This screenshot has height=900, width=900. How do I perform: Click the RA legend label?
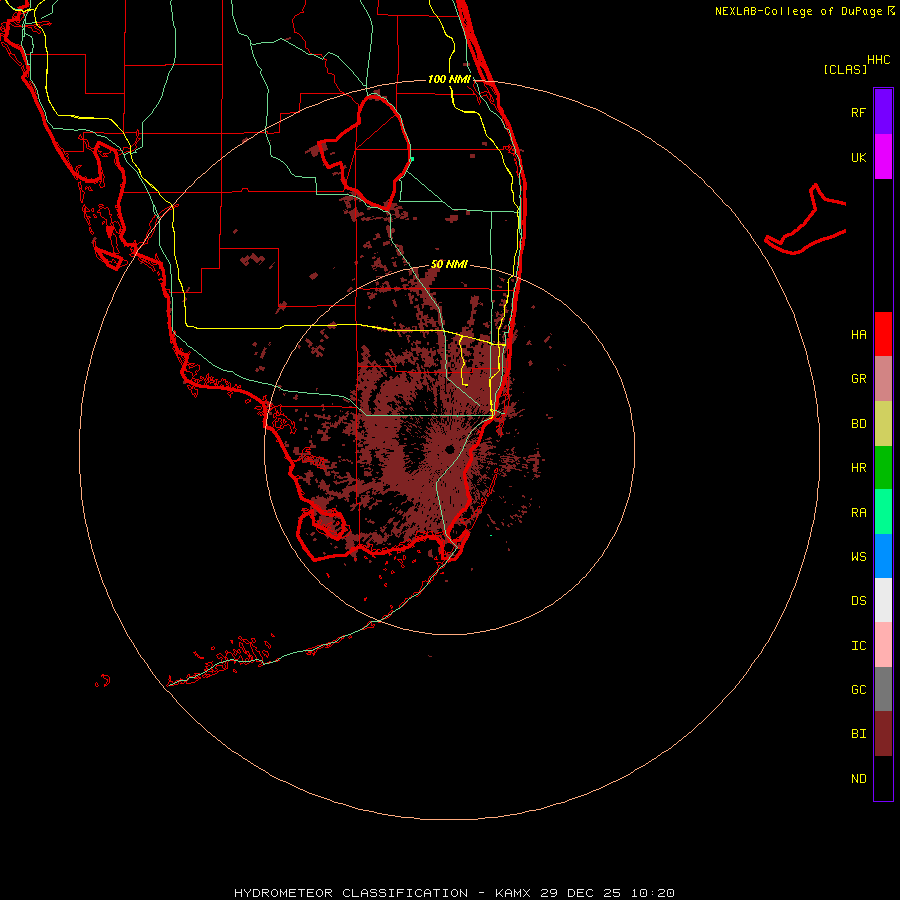coord(858,512)
